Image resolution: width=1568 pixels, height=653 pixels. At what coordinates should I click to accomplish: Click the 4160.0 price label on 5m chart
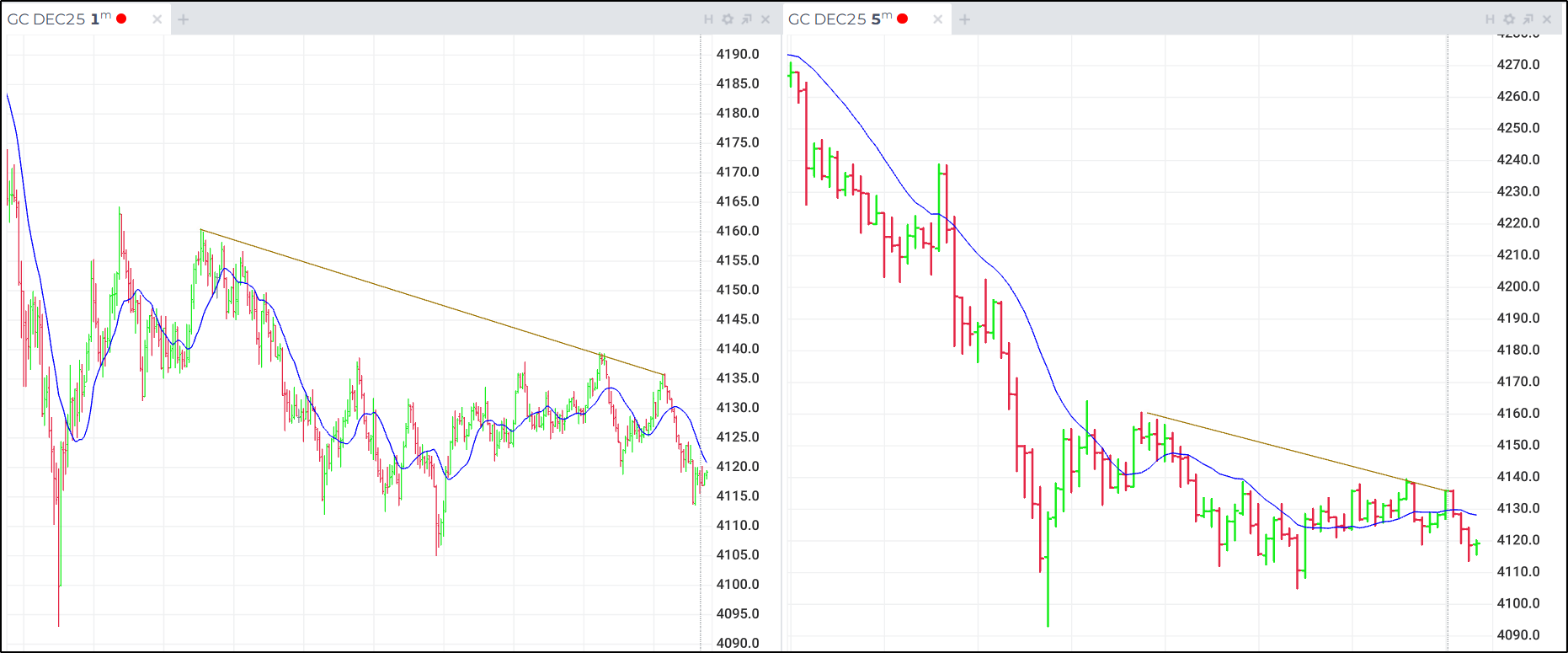coord(1518,413)
